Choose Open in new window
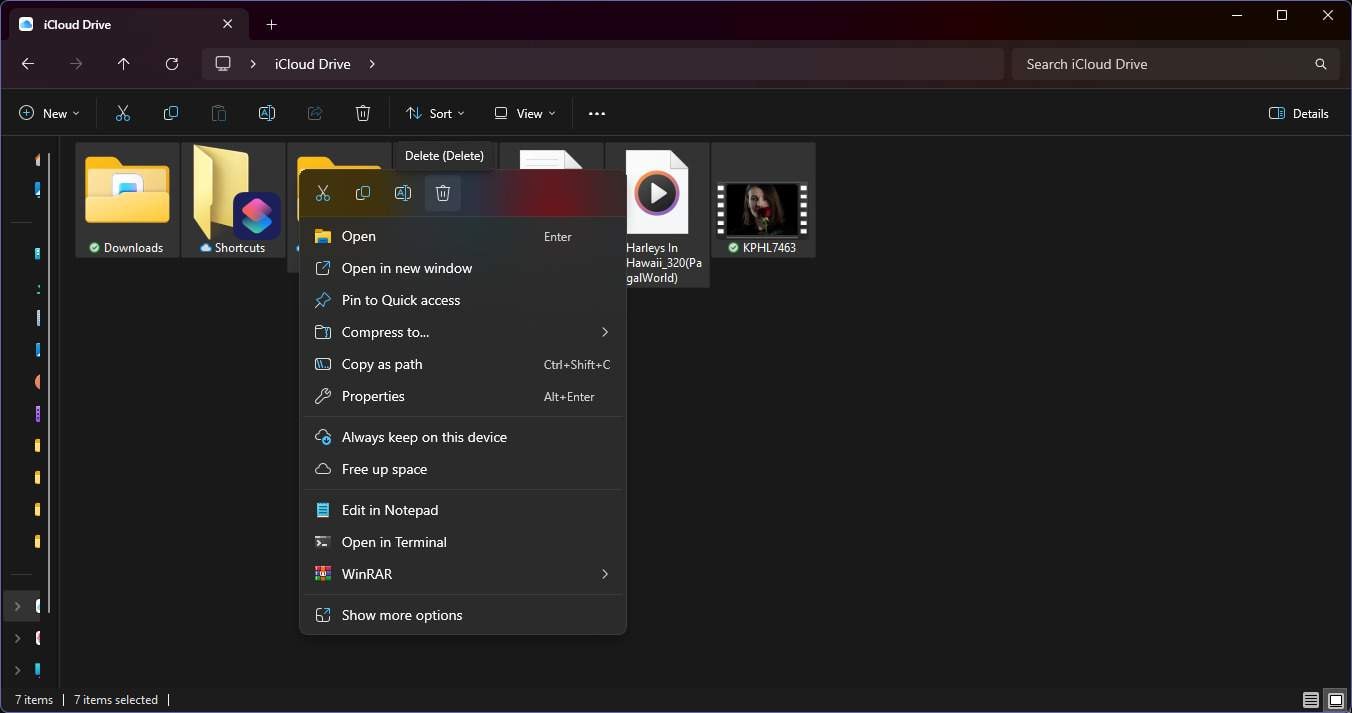 (x=463, y=268)
